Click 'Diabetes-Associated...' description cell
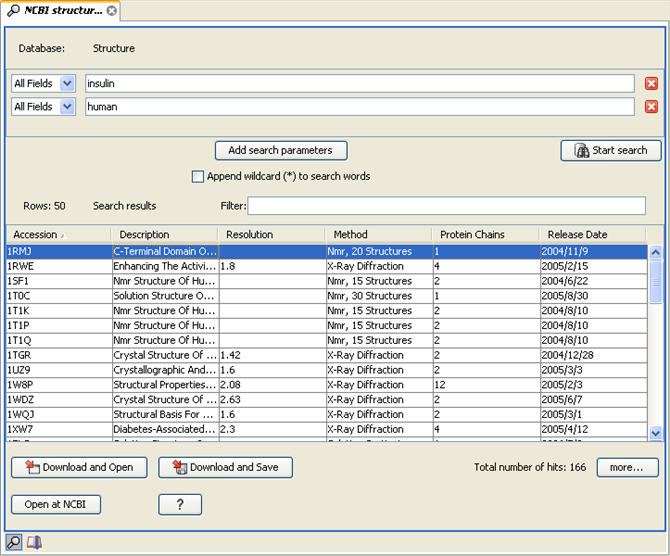The width and height of the screenshot is (670, 556). (165, 429)
